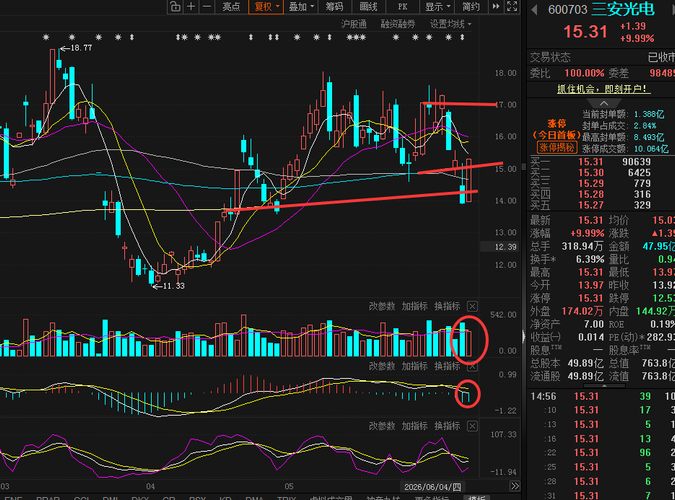Zoom in chart with plus icon
Viewport: 675px width, 500px height.
(x=191, y=6)
